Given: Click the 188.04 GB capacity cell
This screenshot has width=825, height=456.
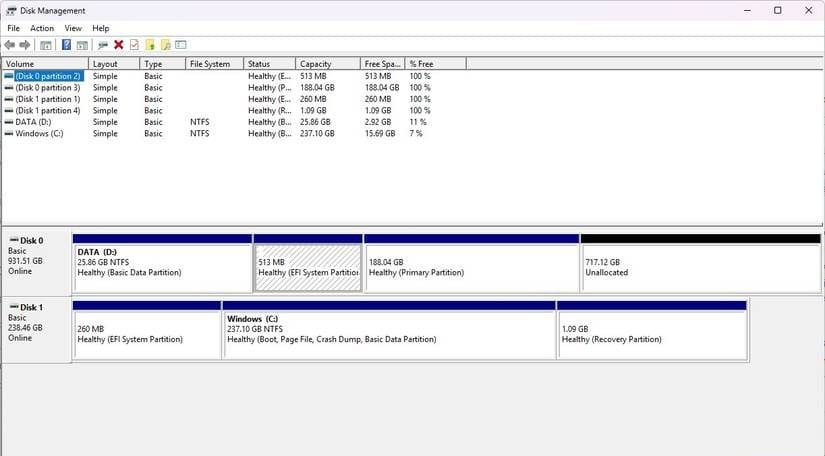Looking at the screenshot, I should coord(317,88).
